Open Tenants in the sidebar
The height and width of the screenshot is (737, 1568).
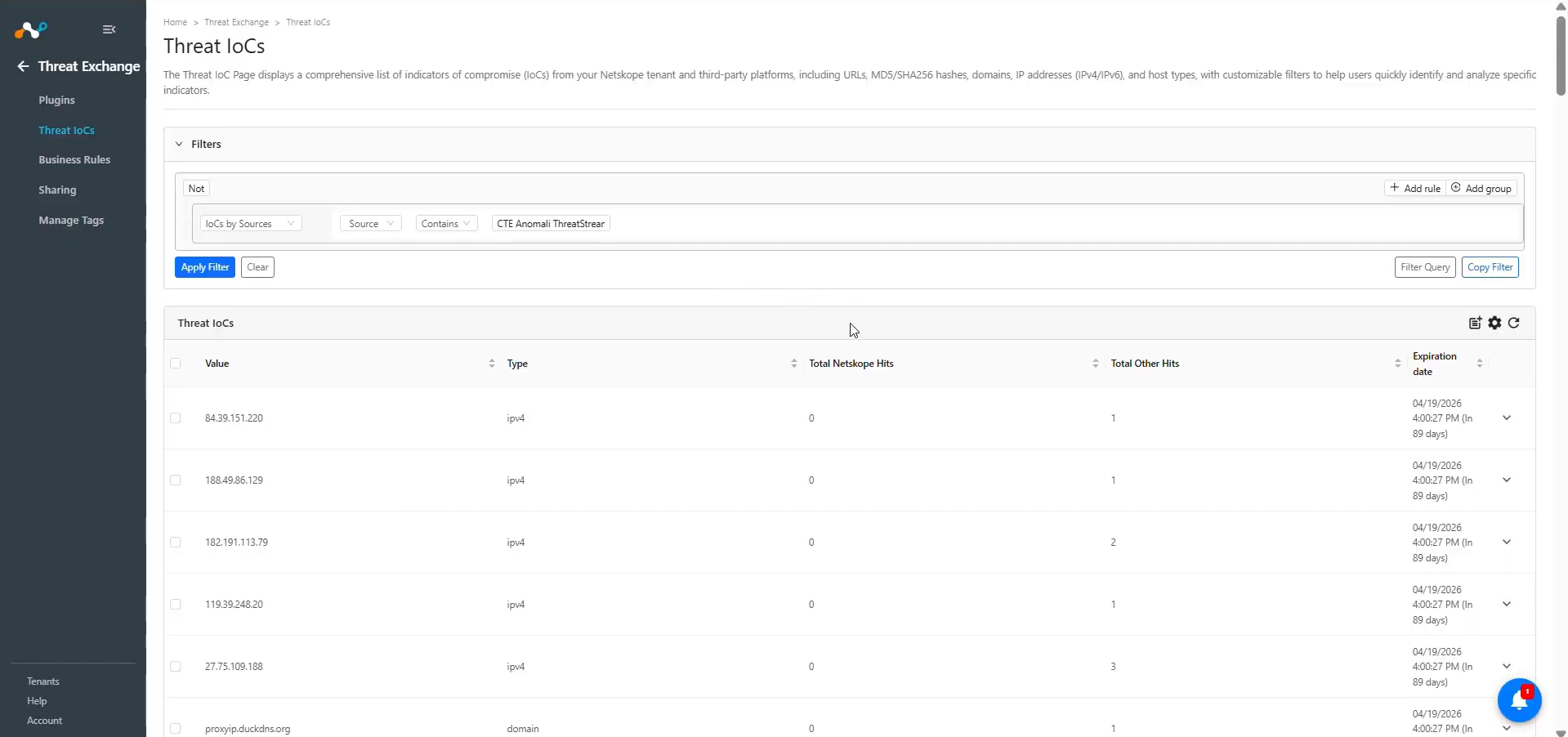click(x=43, y=681)
